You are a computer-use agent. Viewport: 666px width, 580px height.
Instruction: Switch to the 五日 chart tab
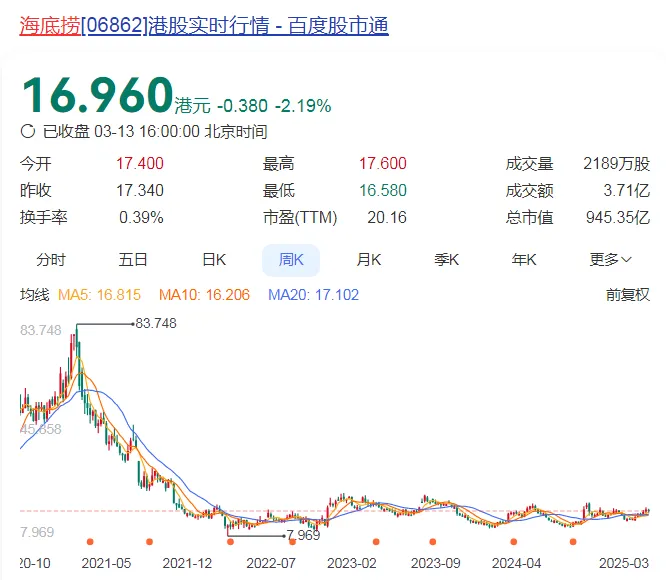[x=133, y=259]
